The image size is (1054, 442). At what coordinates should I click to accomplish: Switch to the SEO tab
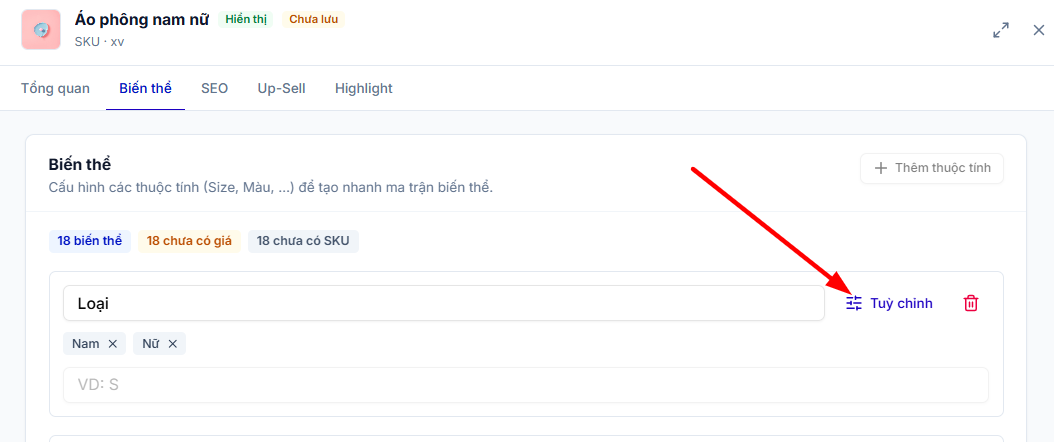tap(214, 89)
